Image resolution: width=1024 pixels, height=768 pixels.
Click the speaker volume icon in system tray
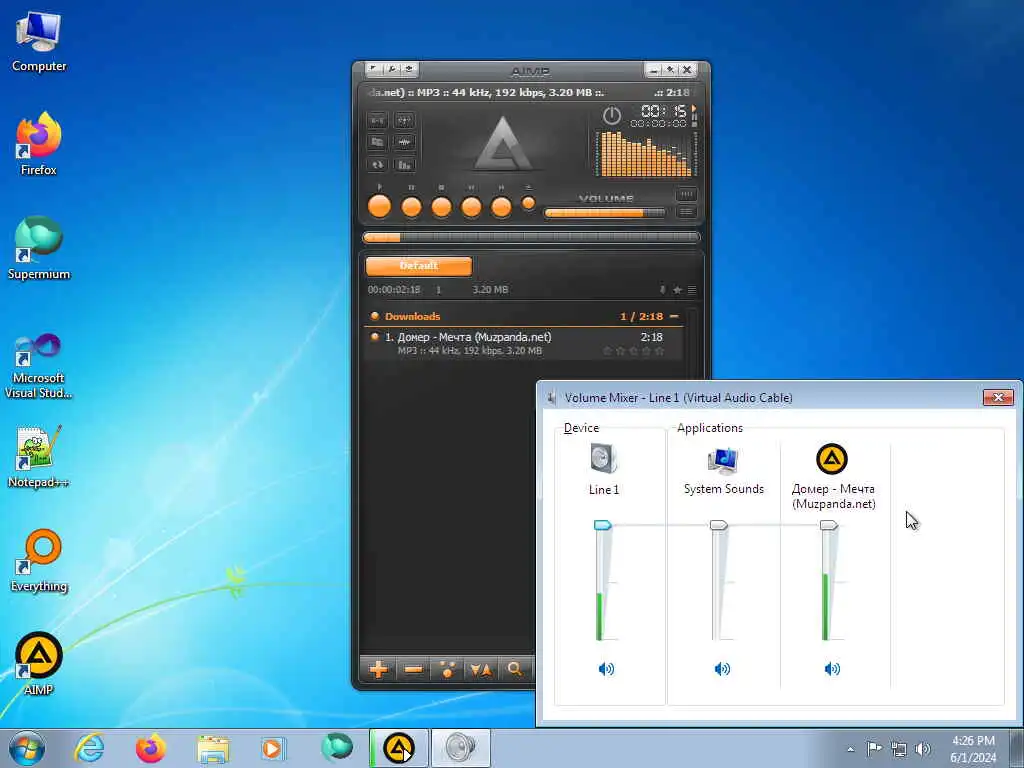click(x=922, y=749)
